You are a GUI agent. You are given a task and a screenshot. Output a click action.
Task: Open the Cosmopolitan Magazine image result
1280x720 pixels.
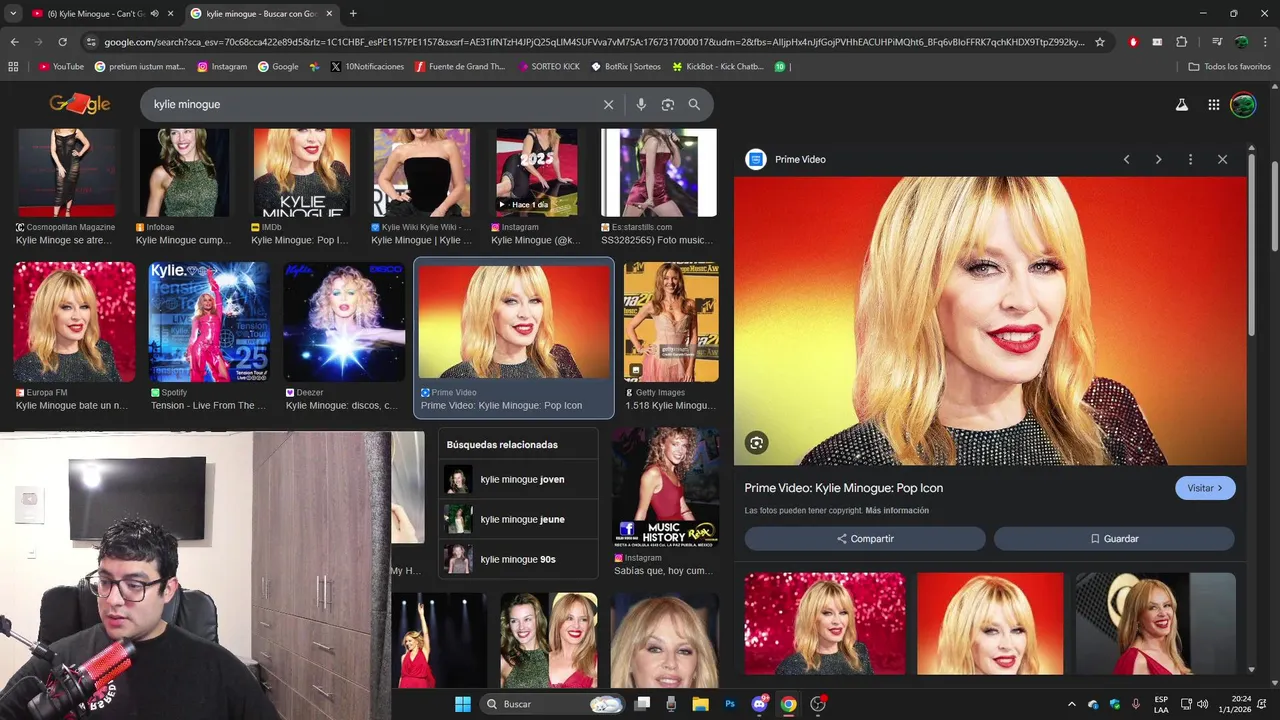[65, 172]
